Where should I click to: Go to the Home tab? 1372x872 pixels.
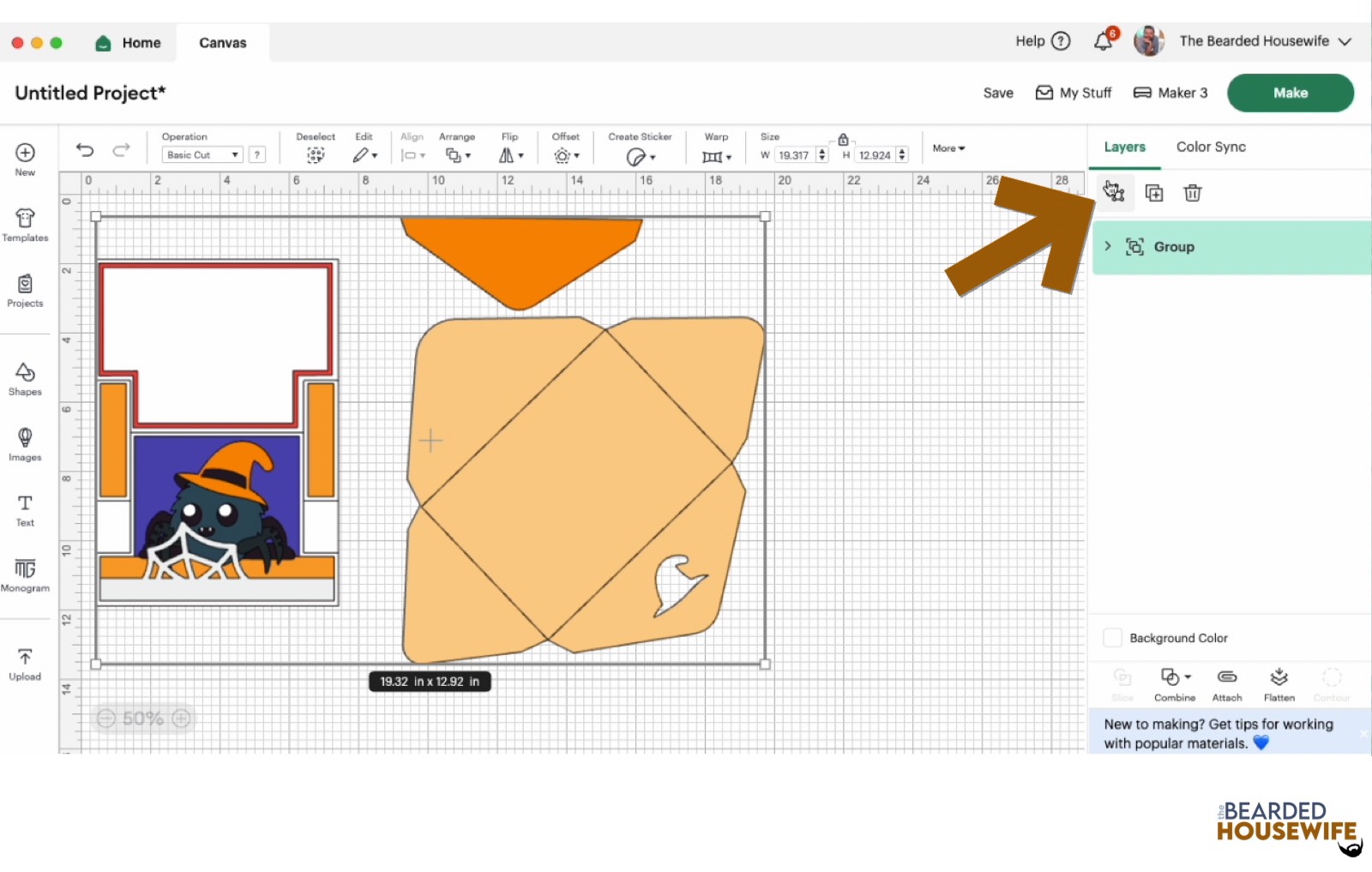click(129, 43)
